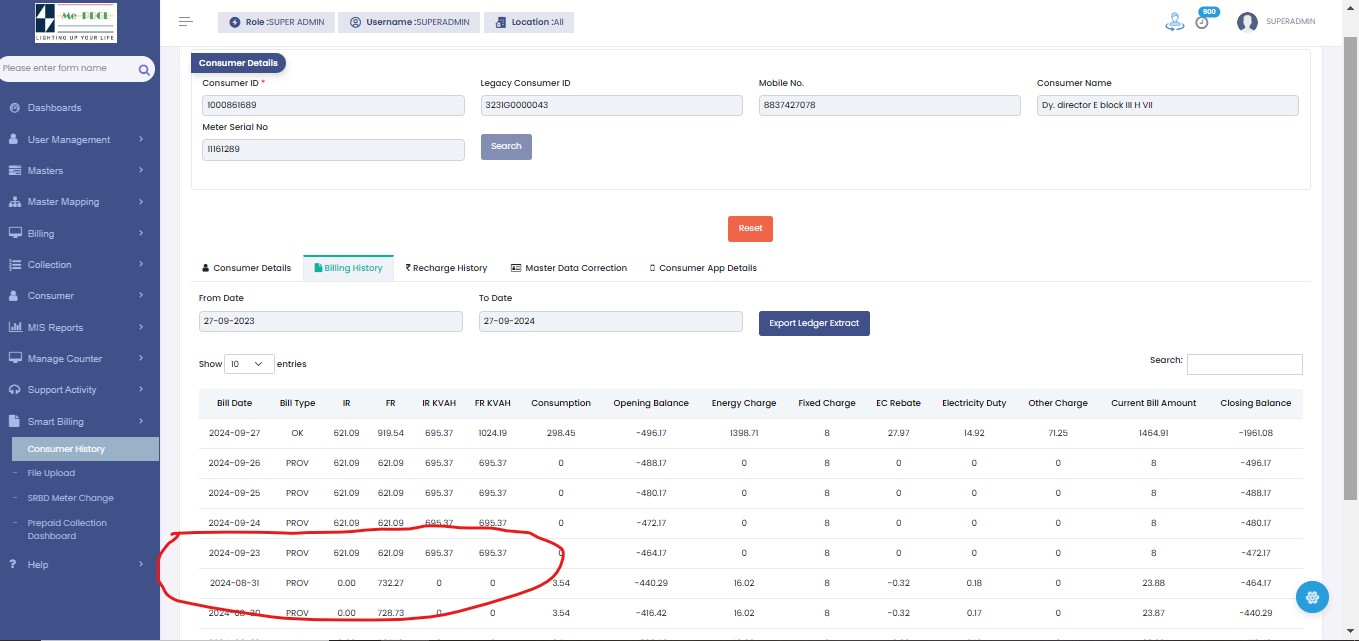Click the Smart Billing document icon
Image resolution: width=1359 pixels, height=641 pixels.
click(x=15, y=422)
